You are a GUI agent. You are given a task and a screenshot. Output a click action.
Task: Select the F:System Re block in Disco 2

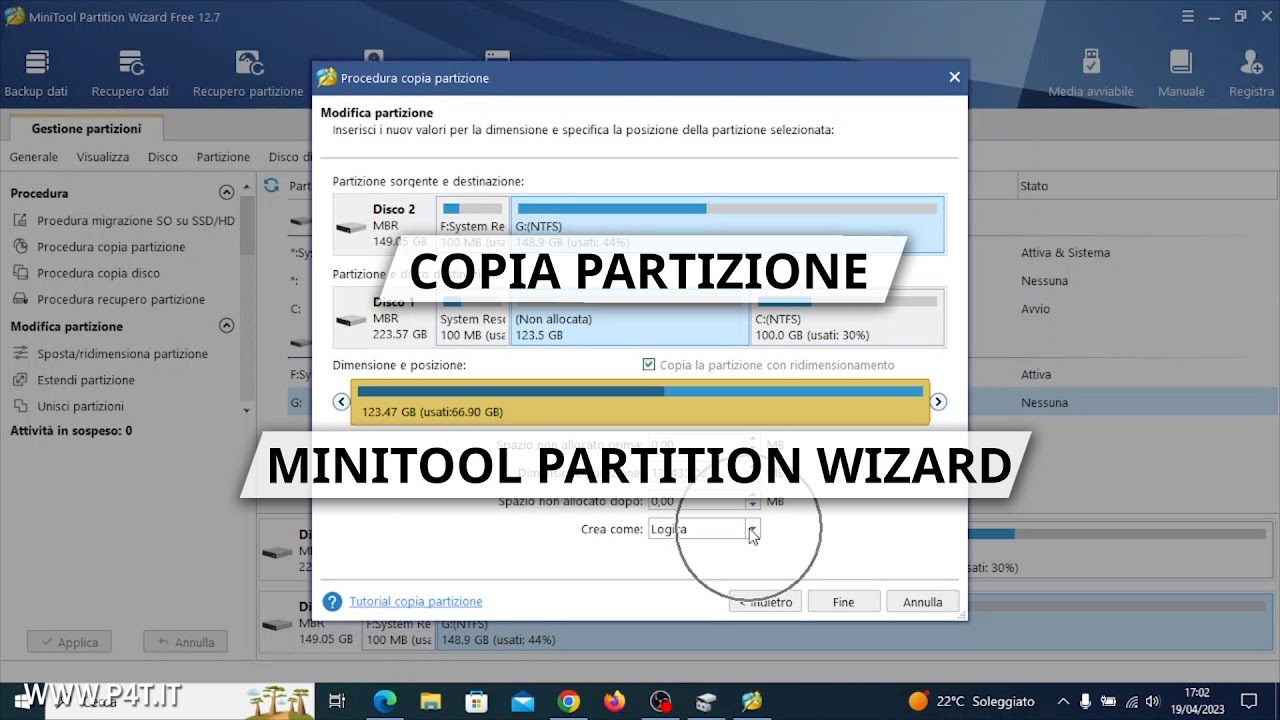pyautogui.click(x=472, y=224)
